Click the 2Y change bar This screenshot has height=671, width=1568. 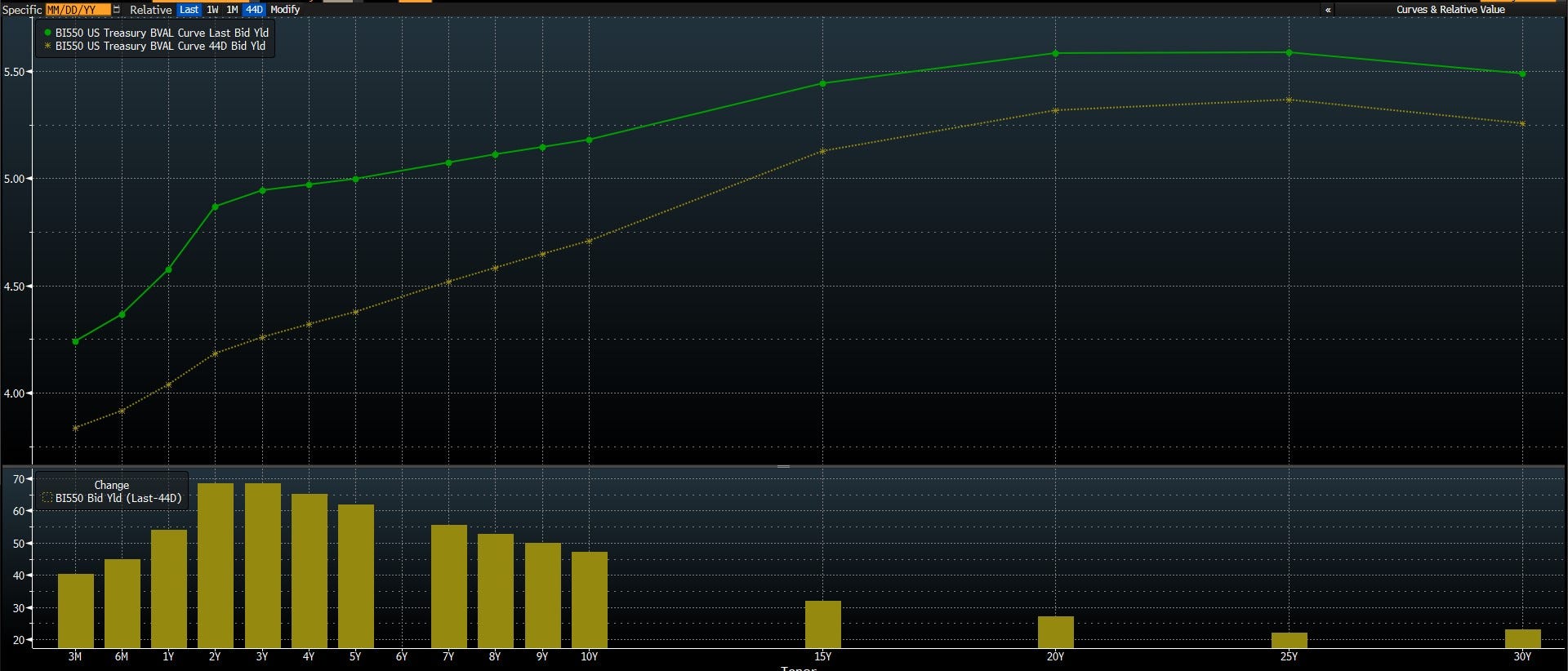pyautogui.click(x=216, y=566)
